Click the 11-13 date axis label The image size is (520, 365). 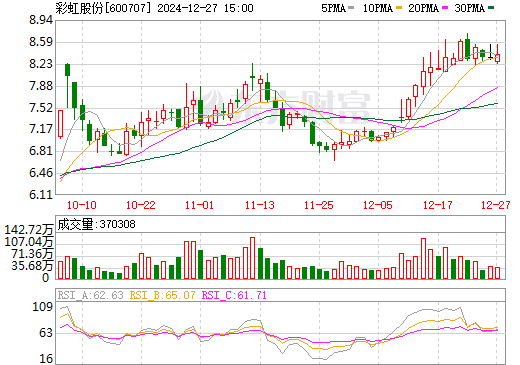[260, 205]
